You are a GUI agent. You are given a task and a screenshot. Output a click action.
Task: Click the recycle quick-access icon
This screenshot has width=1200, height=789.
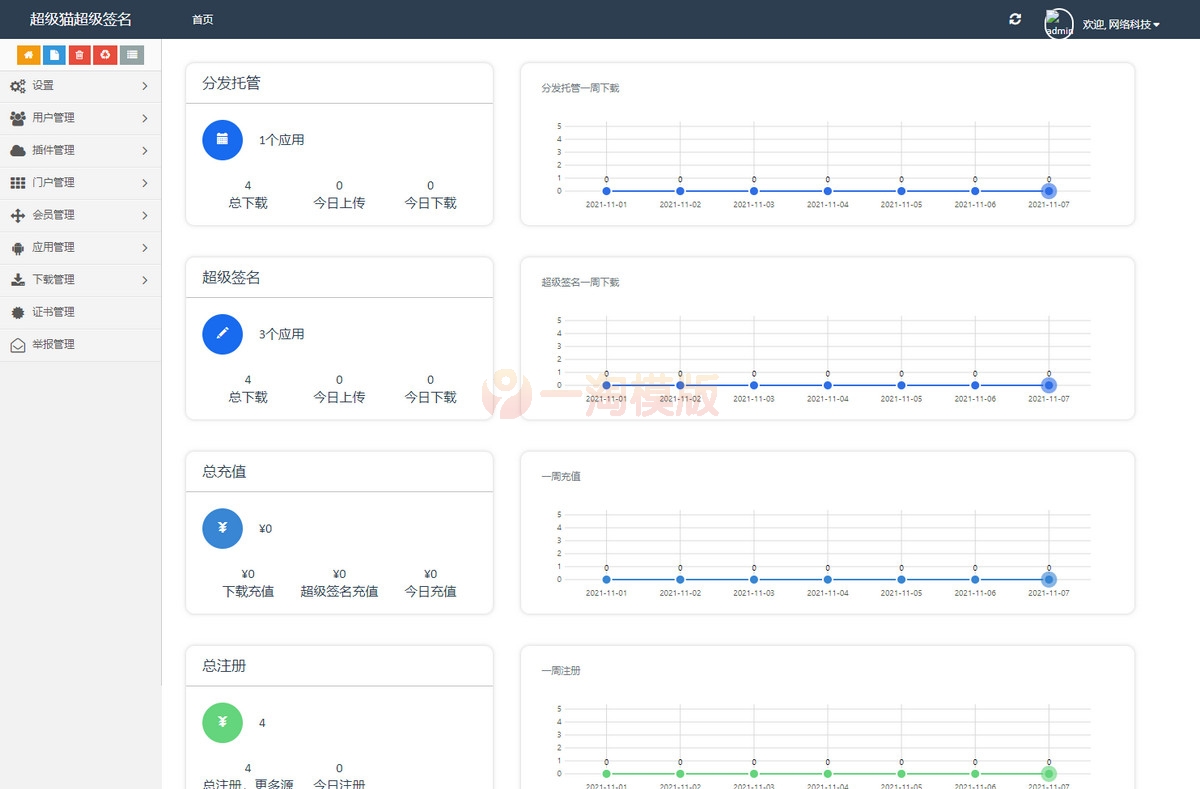tap(106, 55)
